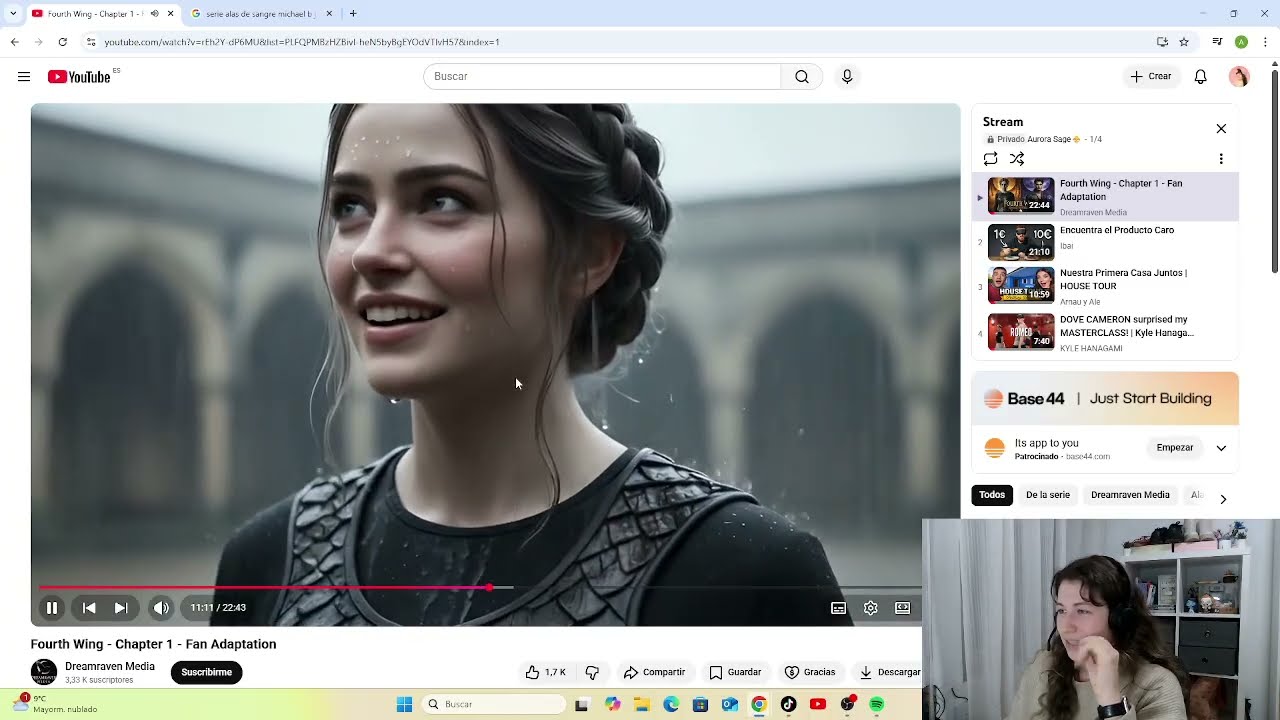The image size is (1280, 720).
Task: Open Microsoft Edge from the taskbar
Action: pos(671,704)
